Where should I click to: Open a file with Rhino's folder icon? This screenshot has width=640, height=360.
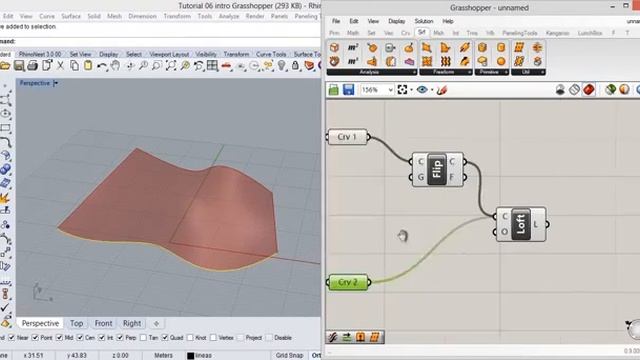coord(5,65)
